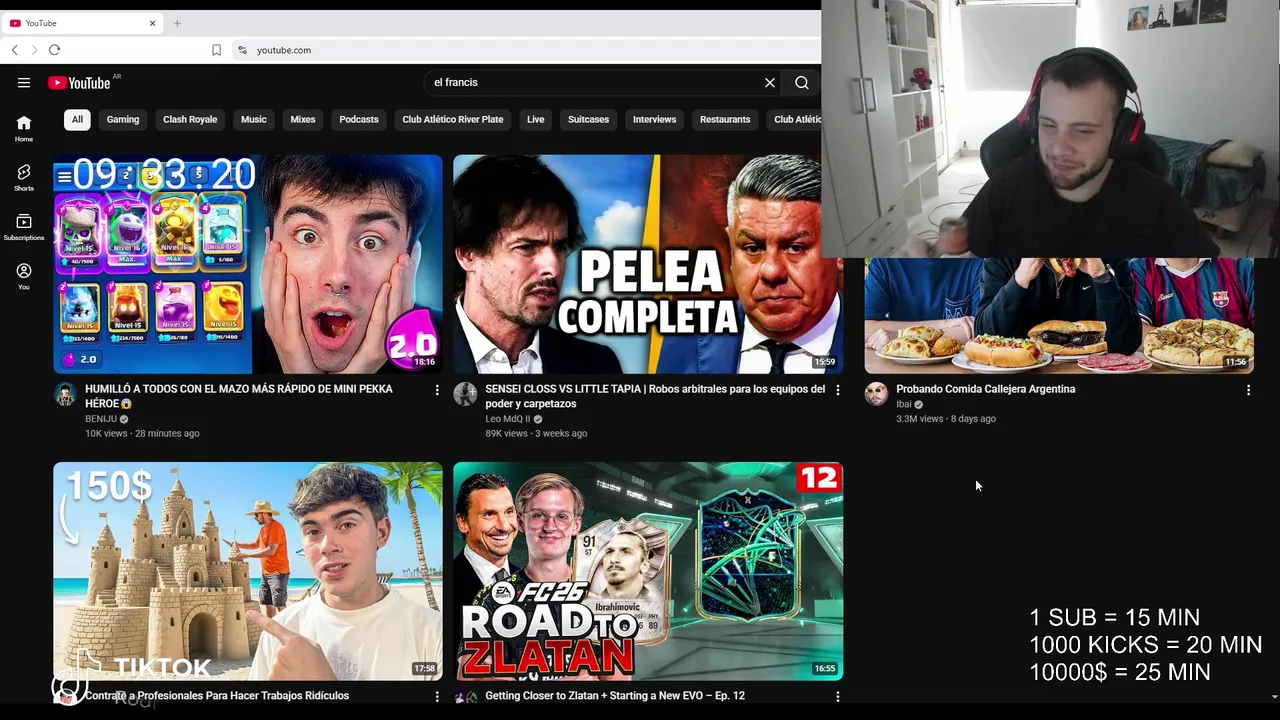
Task: Open options for Sensei Closs video
Action: coord(838,390)
